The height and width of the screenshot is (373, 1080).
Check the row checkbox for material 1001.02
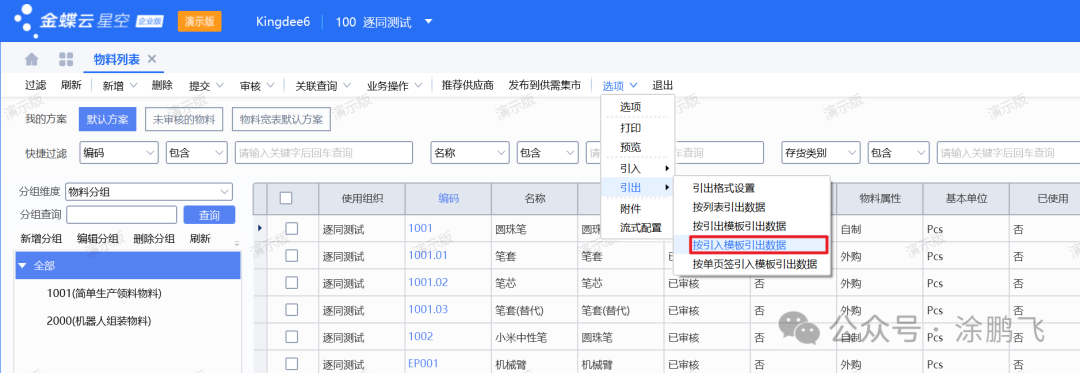tap(291, 282)
